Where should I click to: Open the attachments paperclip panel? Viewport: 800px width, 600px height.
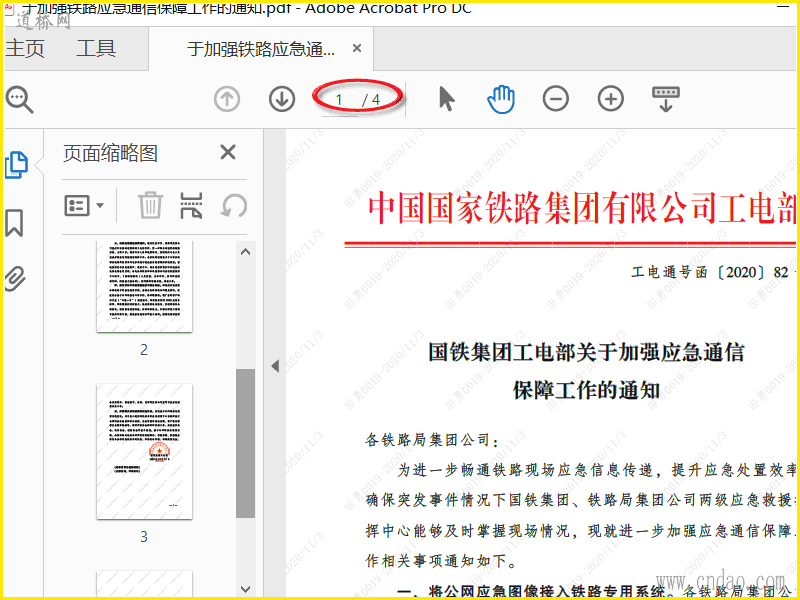[15, 278]
